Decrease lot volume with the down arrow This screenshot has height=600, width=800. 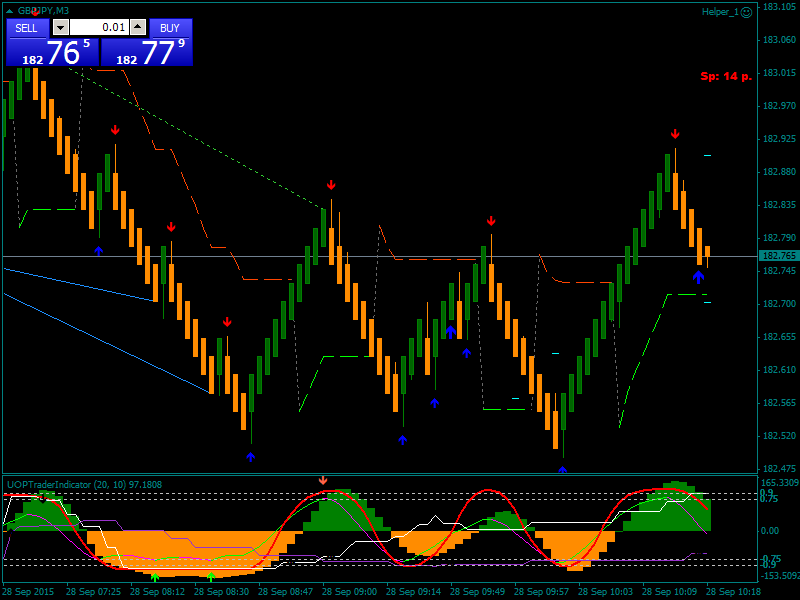click(61, 28)
